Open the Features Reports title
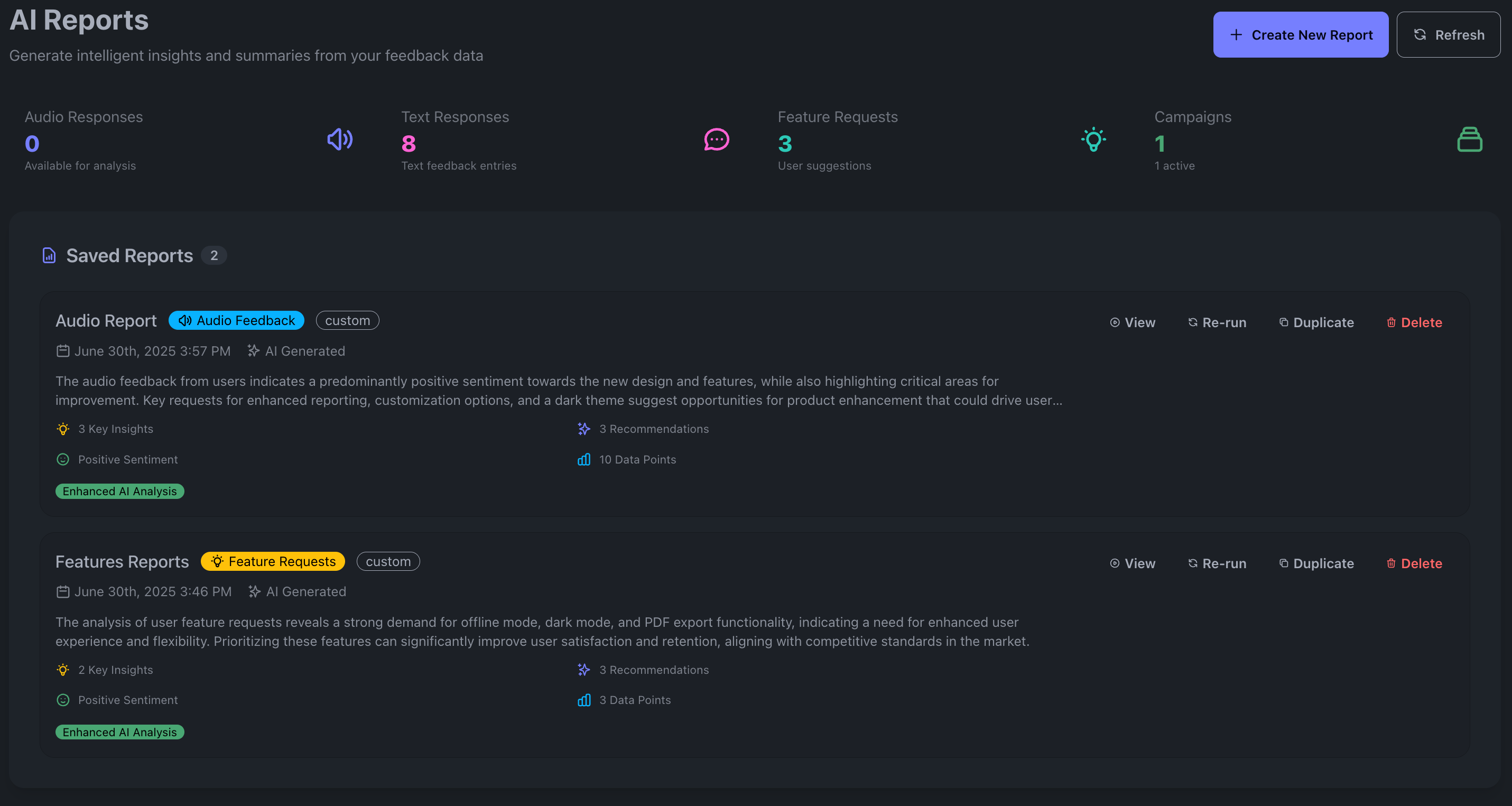 [122, 562]
